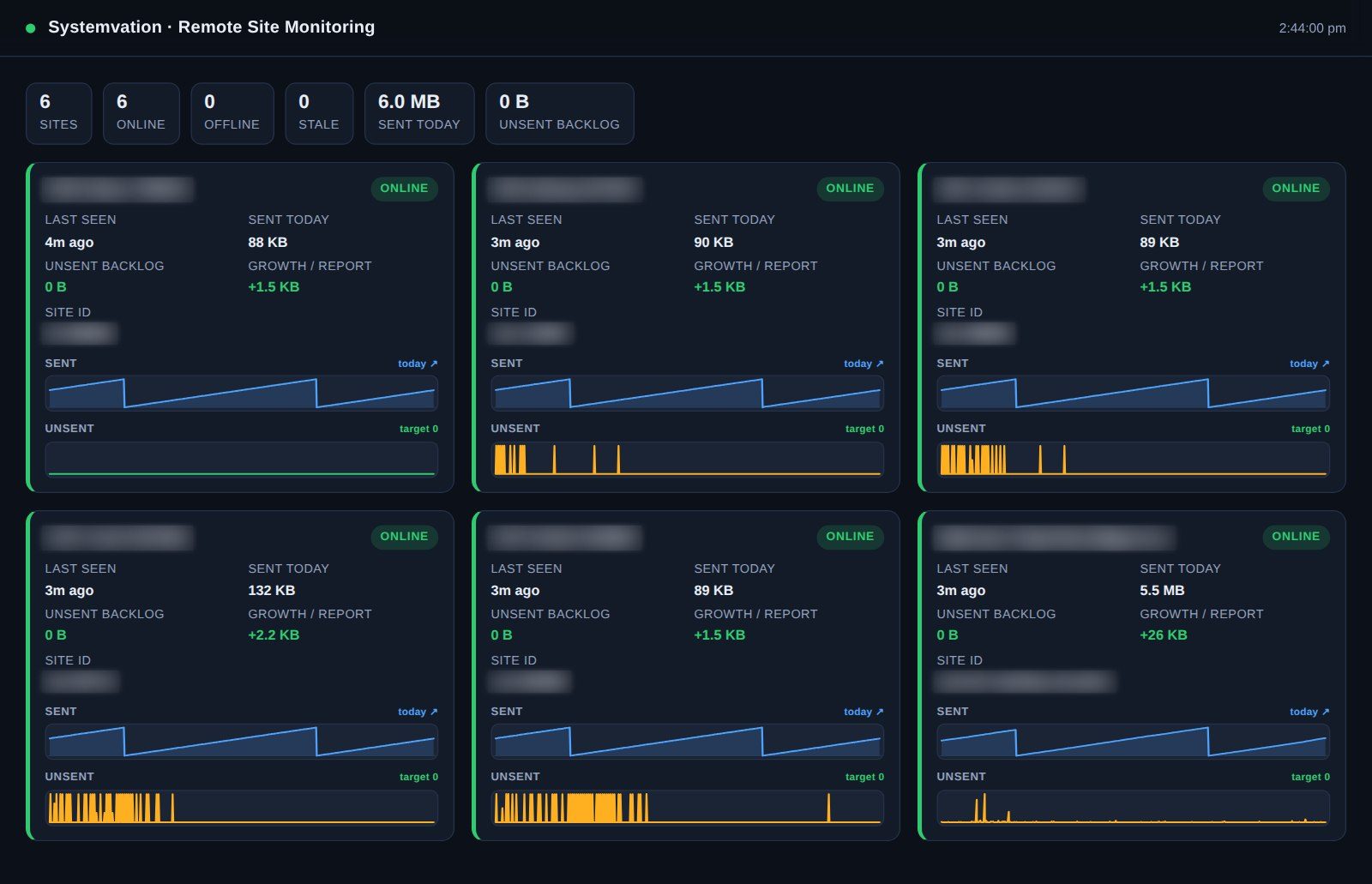
Task: Click ONLINE badge on the 88 KB card
Action: tap(404, 189)
